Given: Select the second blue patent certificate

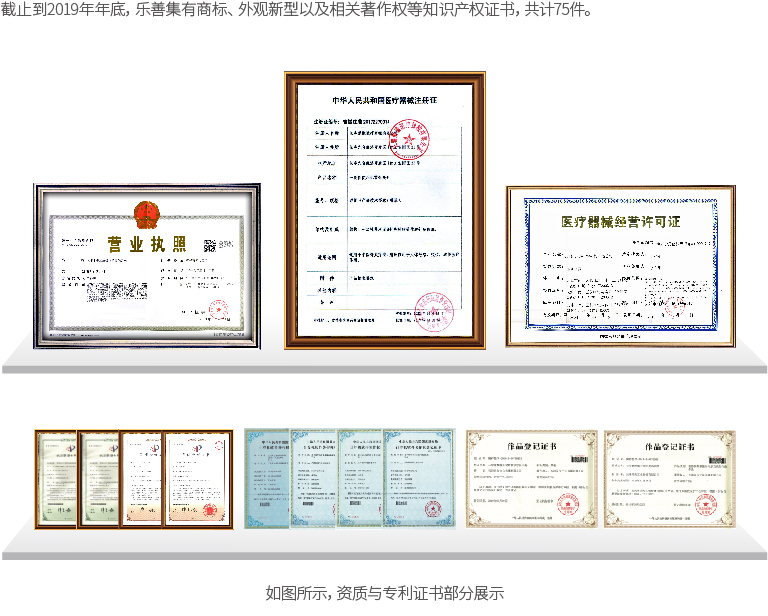Looking at the screenshot, I should click(x=314, y=478).
